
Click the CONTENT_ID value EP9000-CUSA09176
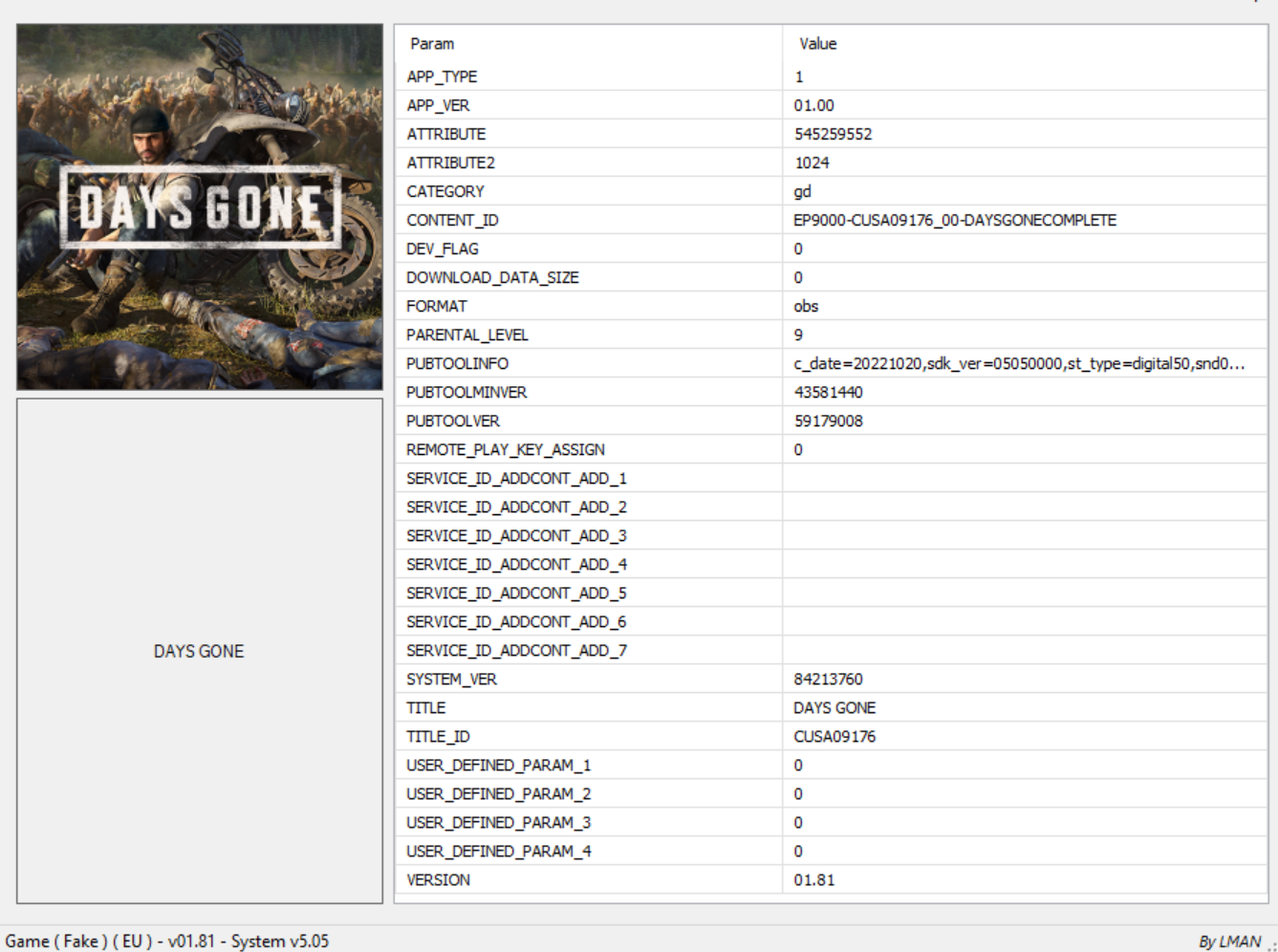[954, 220]
